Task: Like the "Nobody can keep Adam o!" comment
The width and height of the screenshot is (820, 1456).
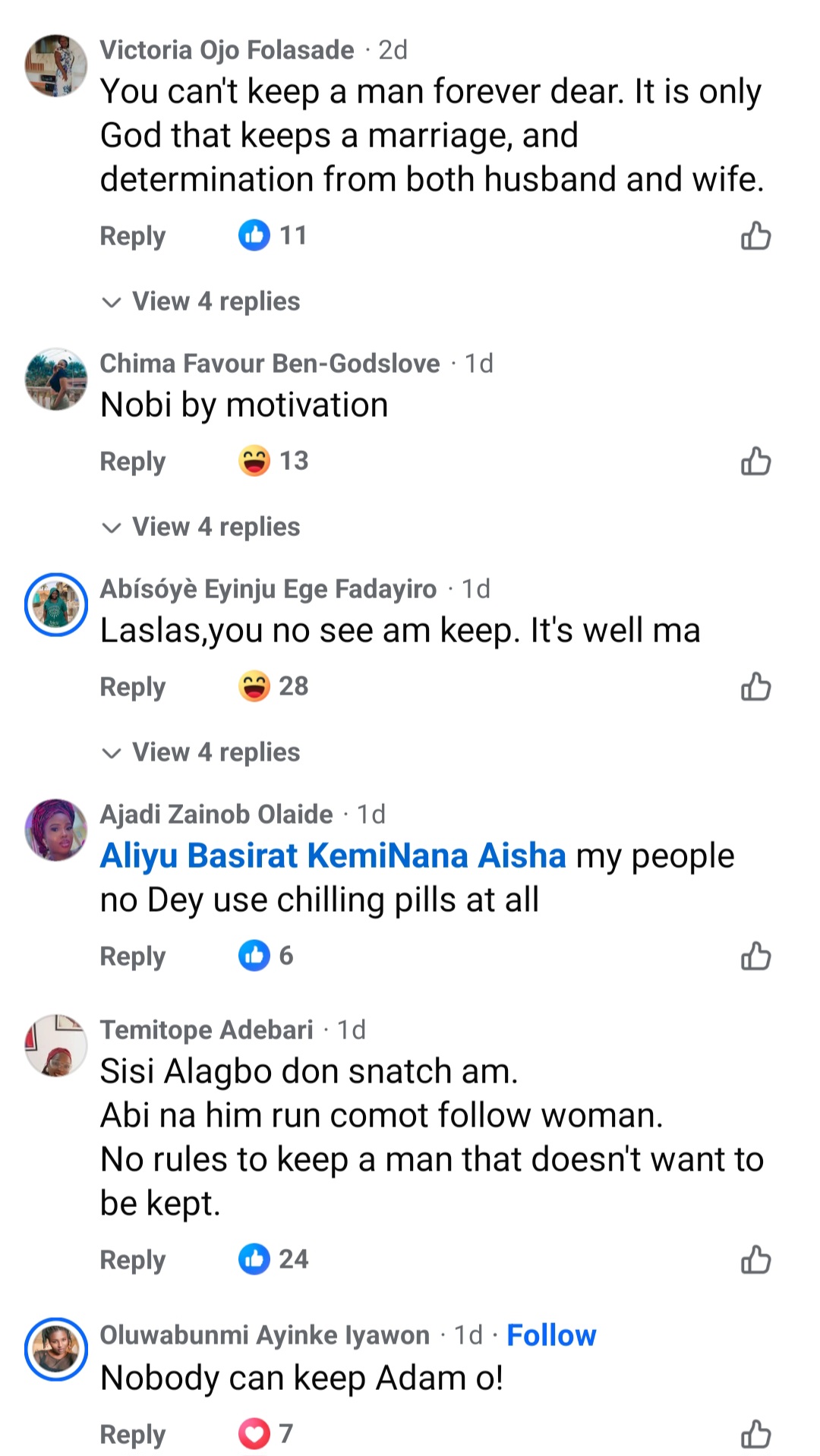Action: [755, 1434]
